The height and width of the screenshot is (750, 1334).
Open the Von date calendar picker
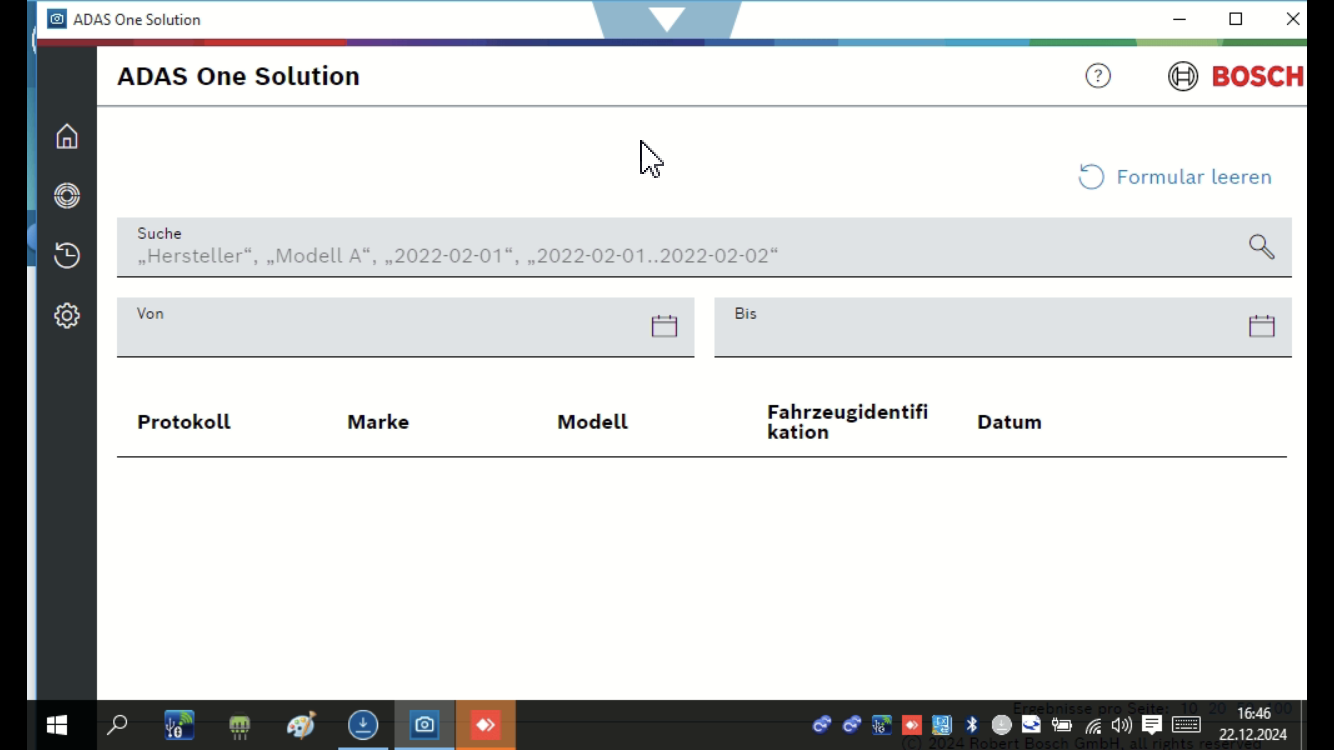tap(664, 326)
